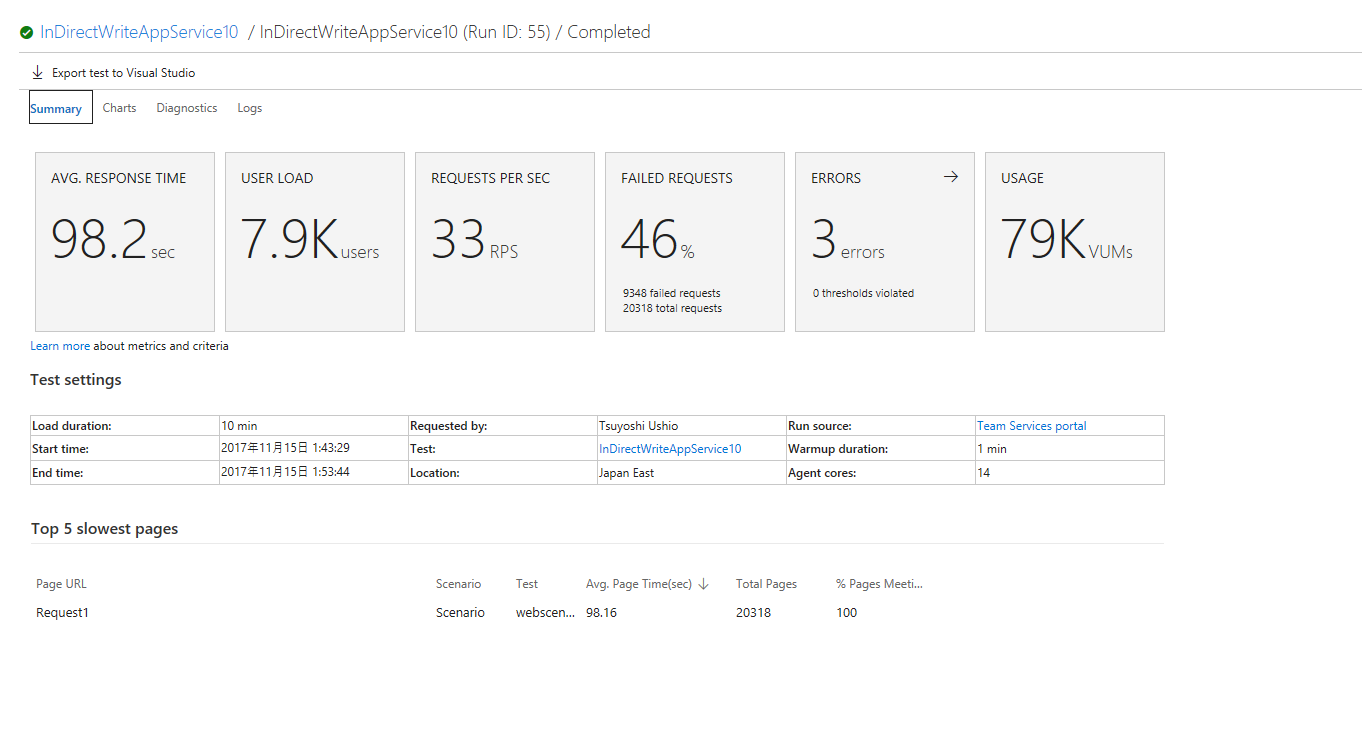The width and height of the screenshot is (1362, 747).
Task: Open the Diagnostics tab
Action: pos(186,107)
